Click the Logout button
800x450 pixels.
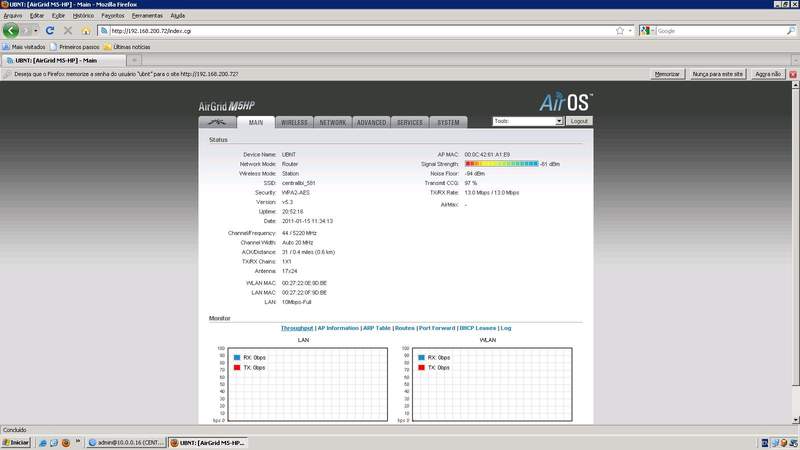579,121
